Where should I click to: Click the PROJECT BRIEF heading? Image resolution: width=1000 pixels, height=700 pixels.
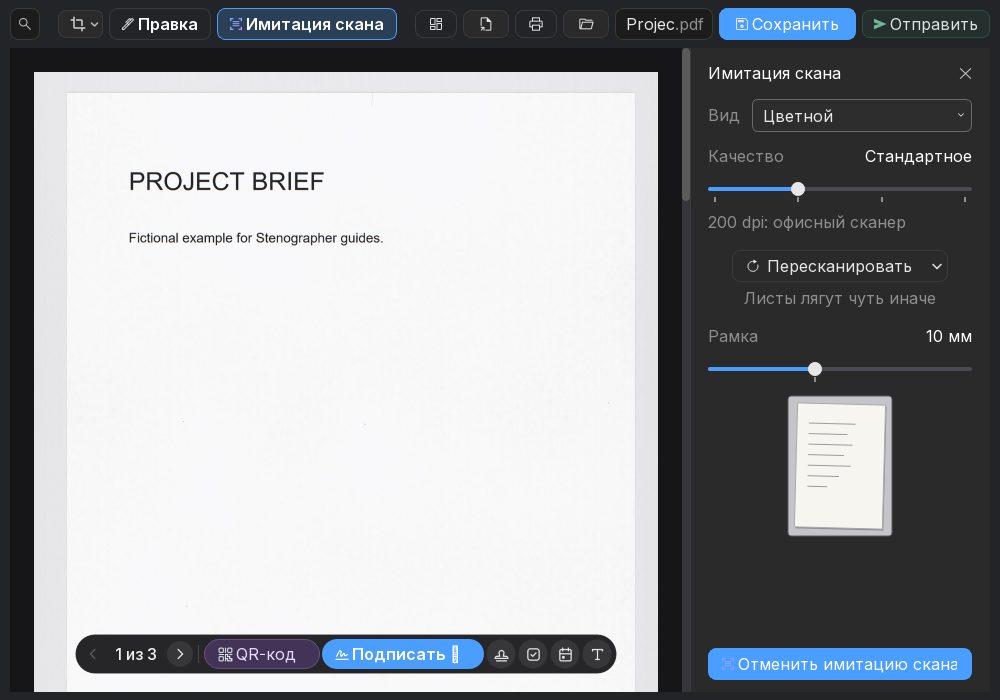(x=226, y=182)
